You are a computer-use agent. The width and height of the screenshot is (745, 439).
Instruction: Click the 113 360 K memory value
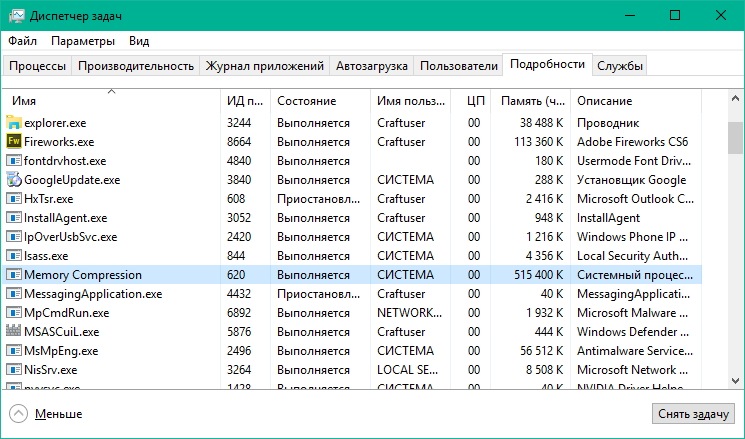click(538, 142)
